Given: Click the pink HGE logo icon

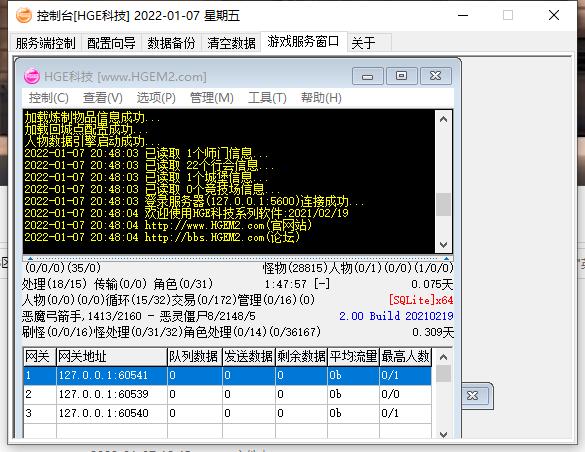Looking at the screenshot, I should click(32, 76).
